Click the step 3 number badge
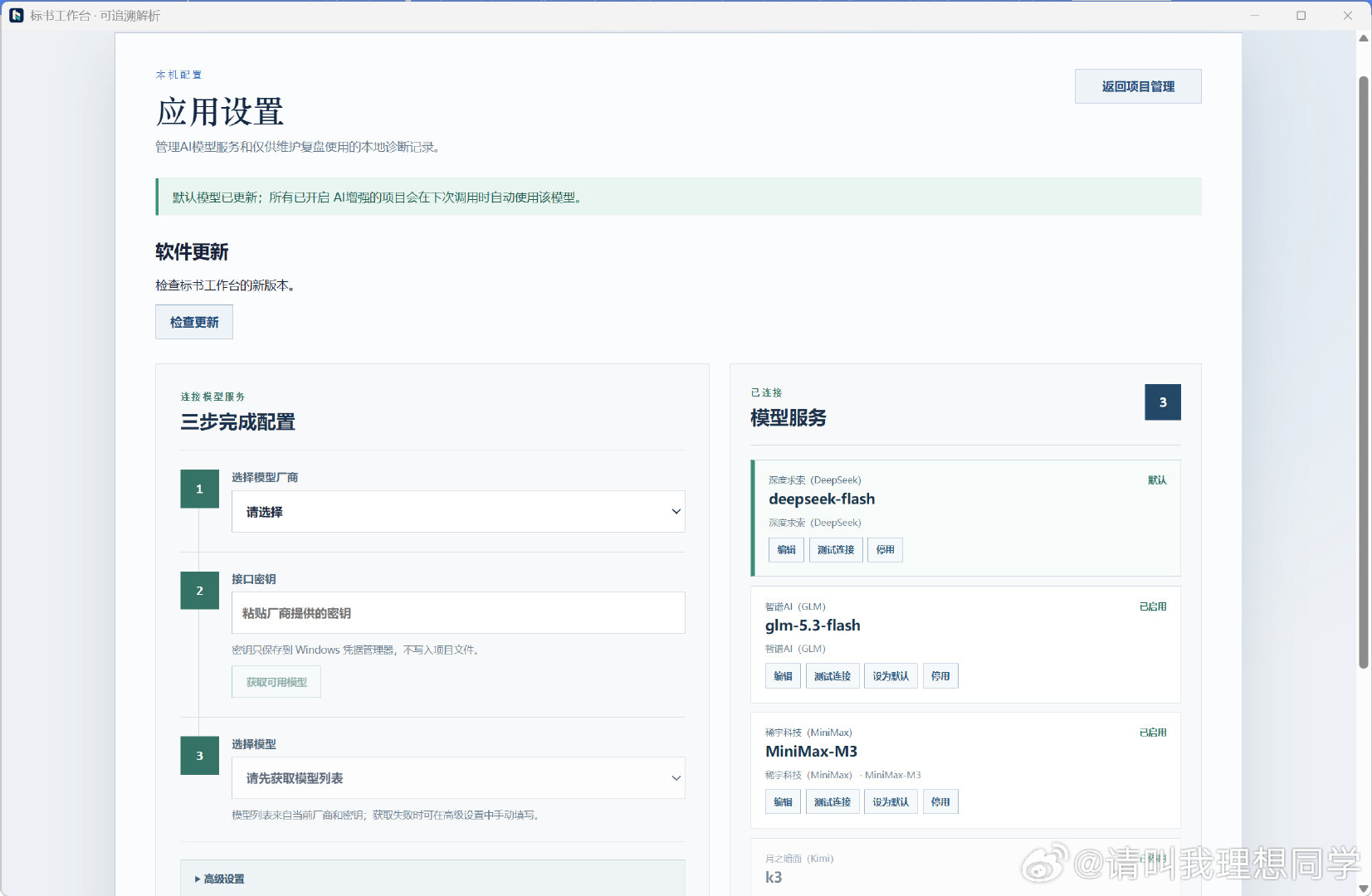 click(199, 756)
